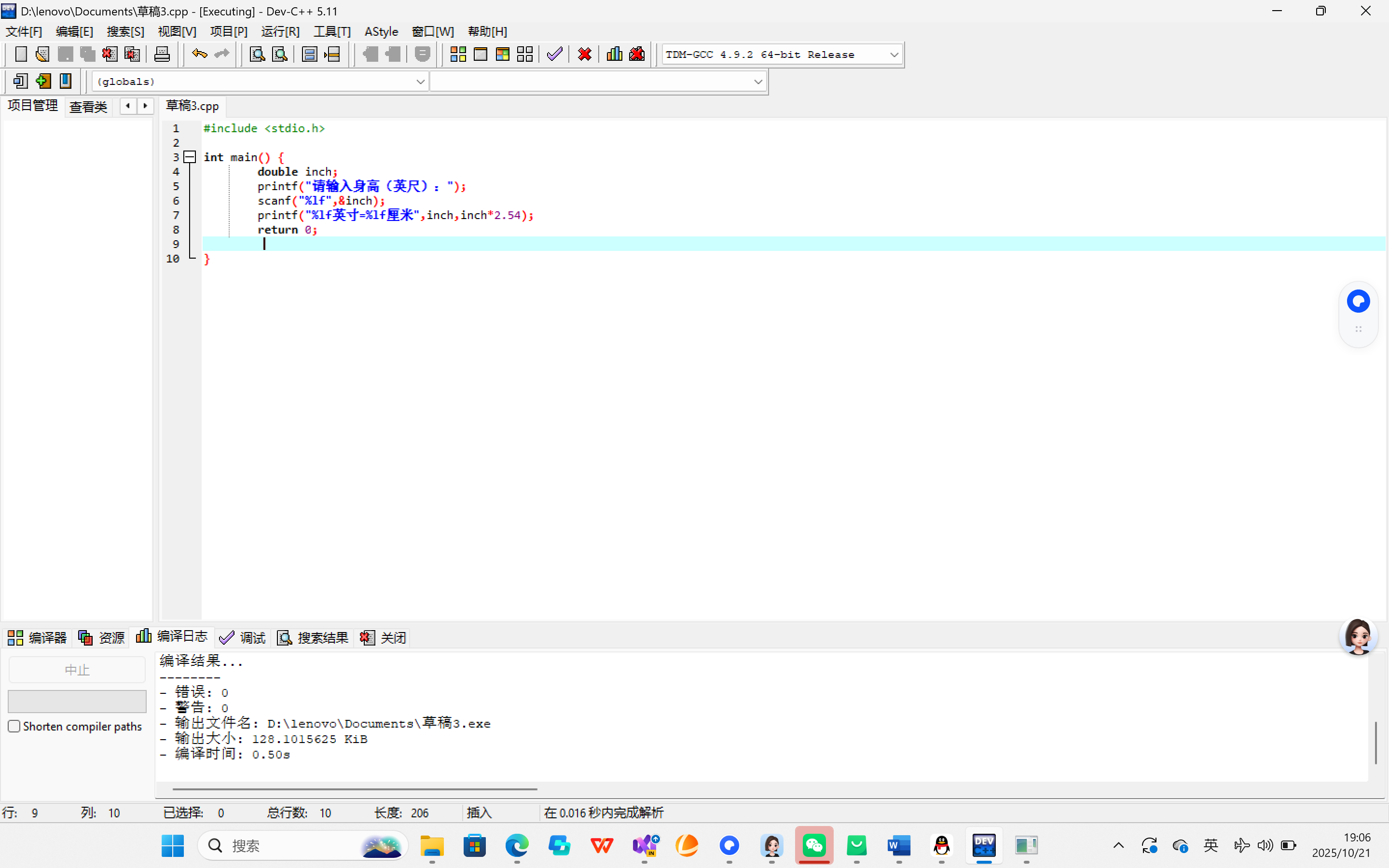This screenshot has width=1389, height=868.
Task: Click the Insert bookmark blue icon
Action: pyautogui.click(x=66, y=81)
